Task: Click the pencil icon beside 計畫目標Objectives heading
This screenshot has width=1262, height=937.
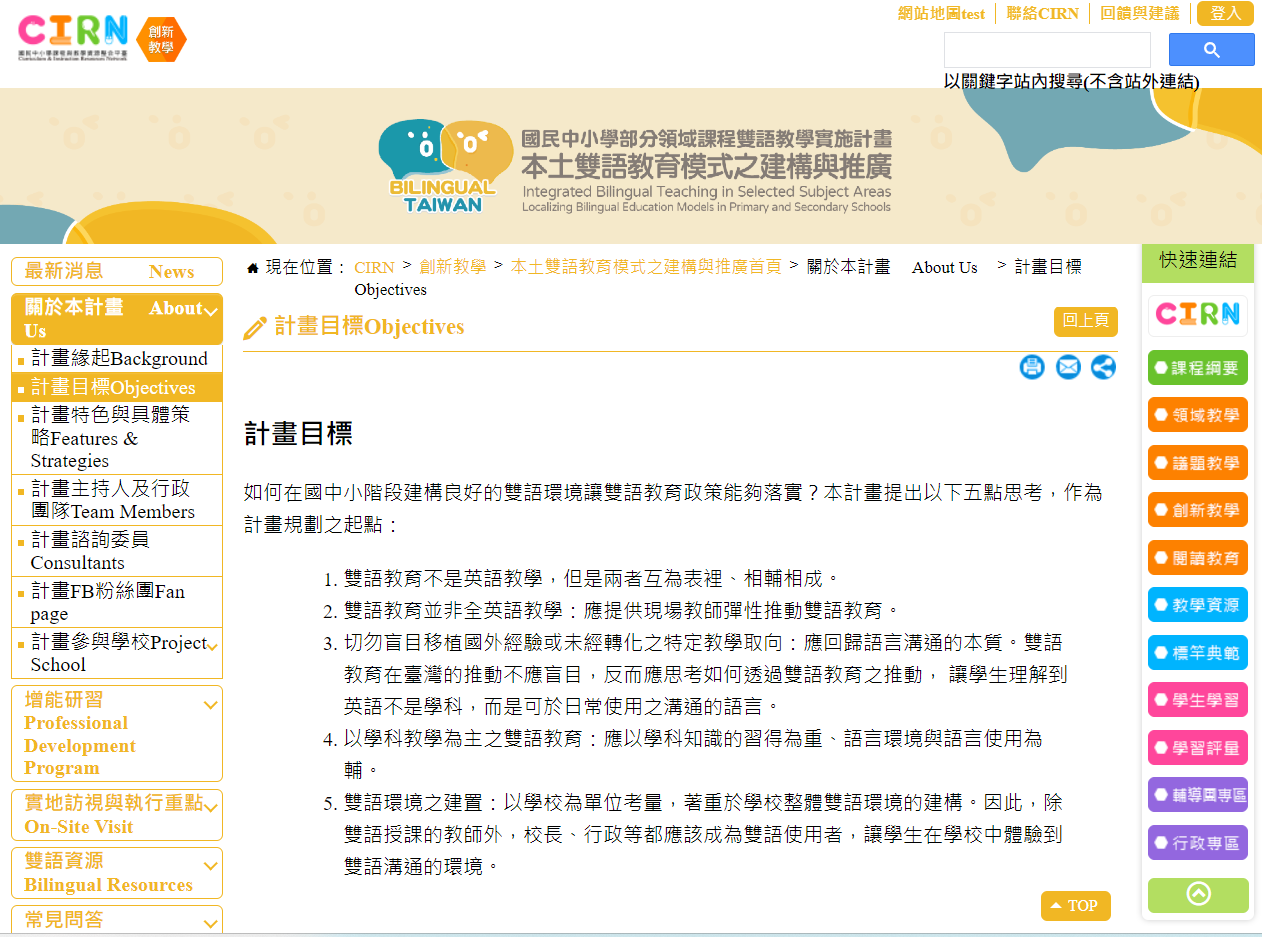Action: tap(253, 327)
